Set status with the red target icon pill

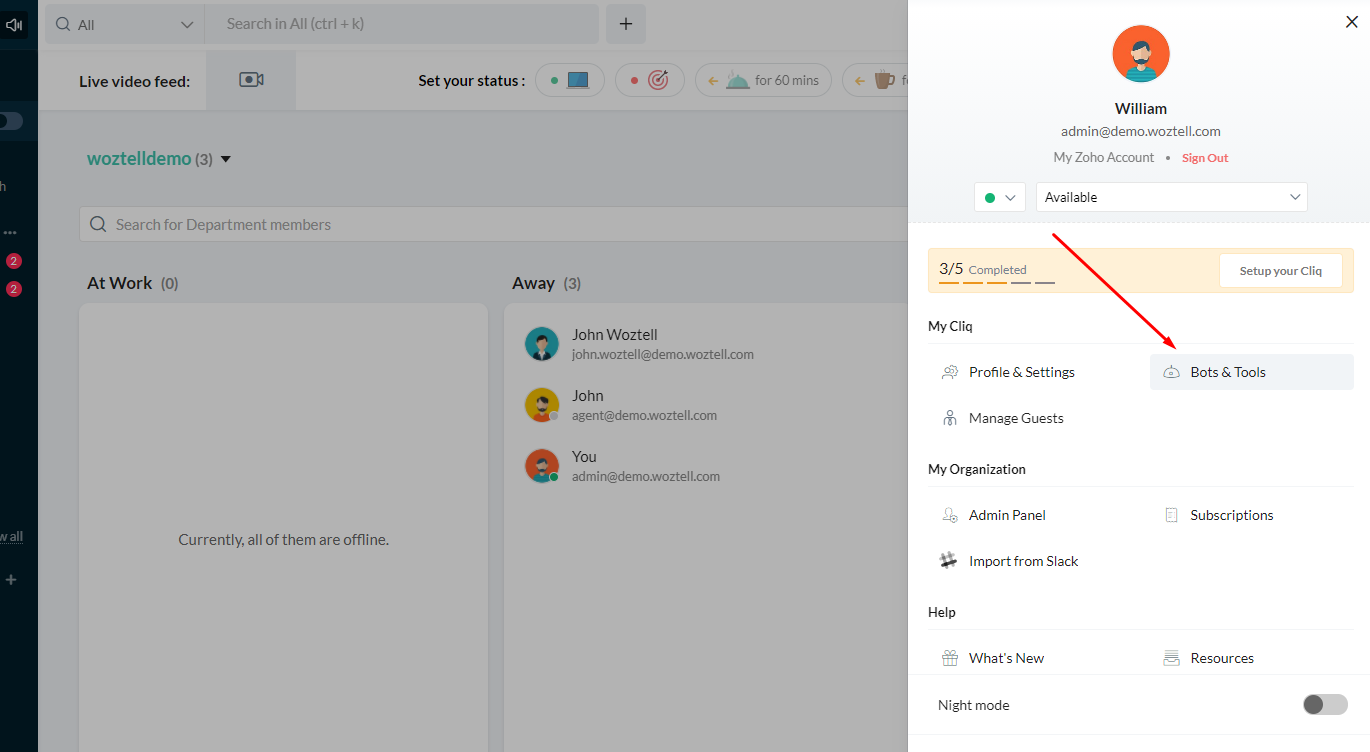[650, 80]
